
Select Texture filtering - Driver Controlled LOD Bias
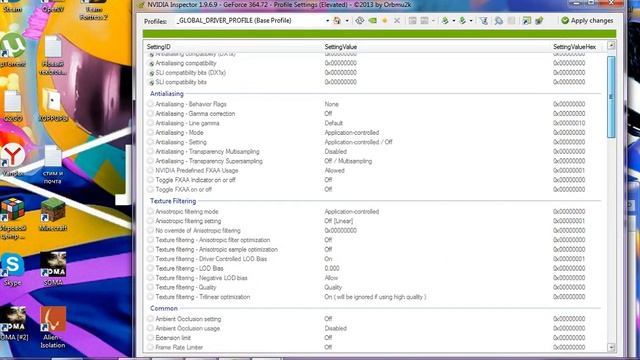click(x=375, y=259)
